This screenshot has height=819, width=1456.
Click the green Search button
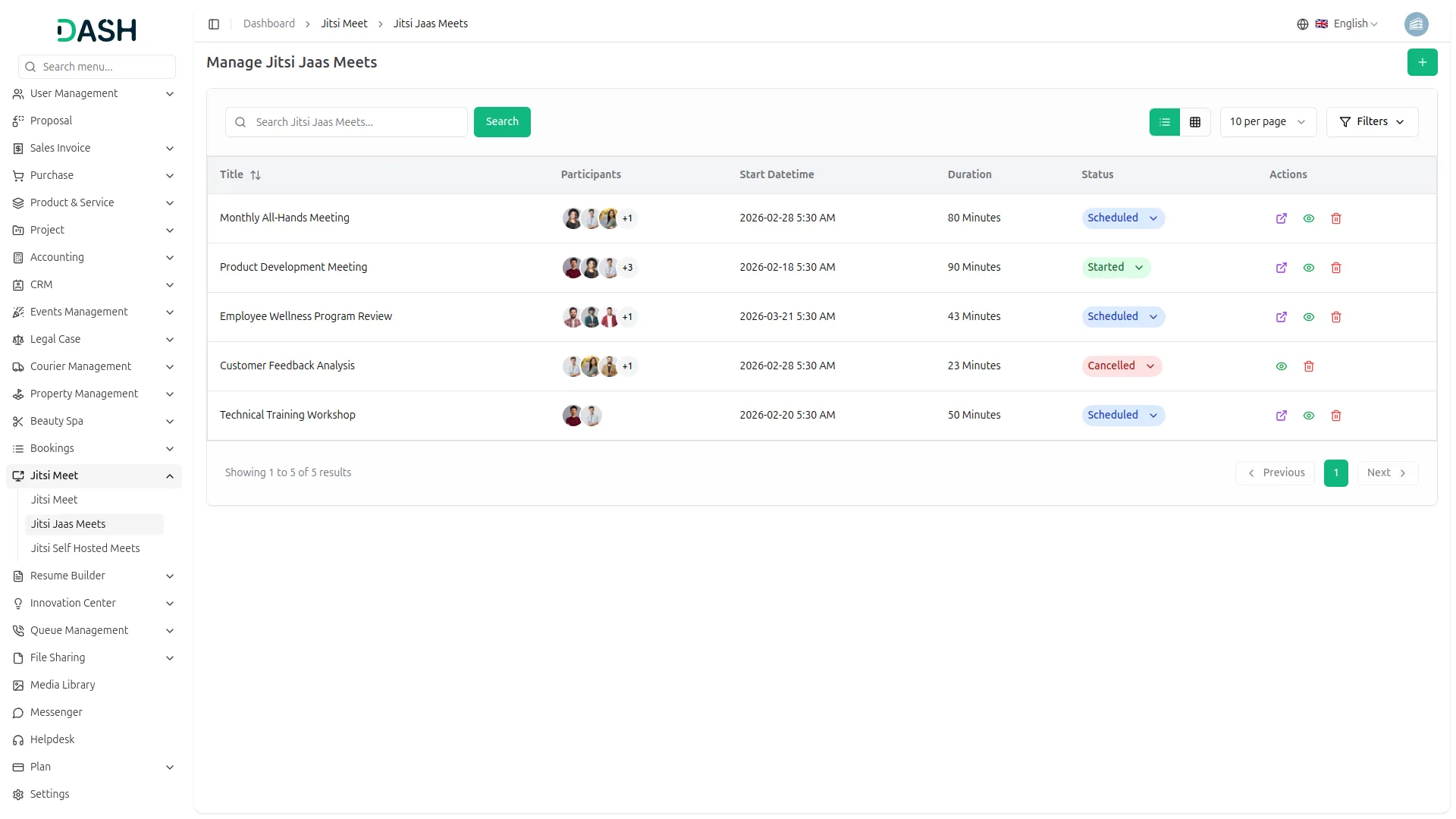(x=501, y=122)
